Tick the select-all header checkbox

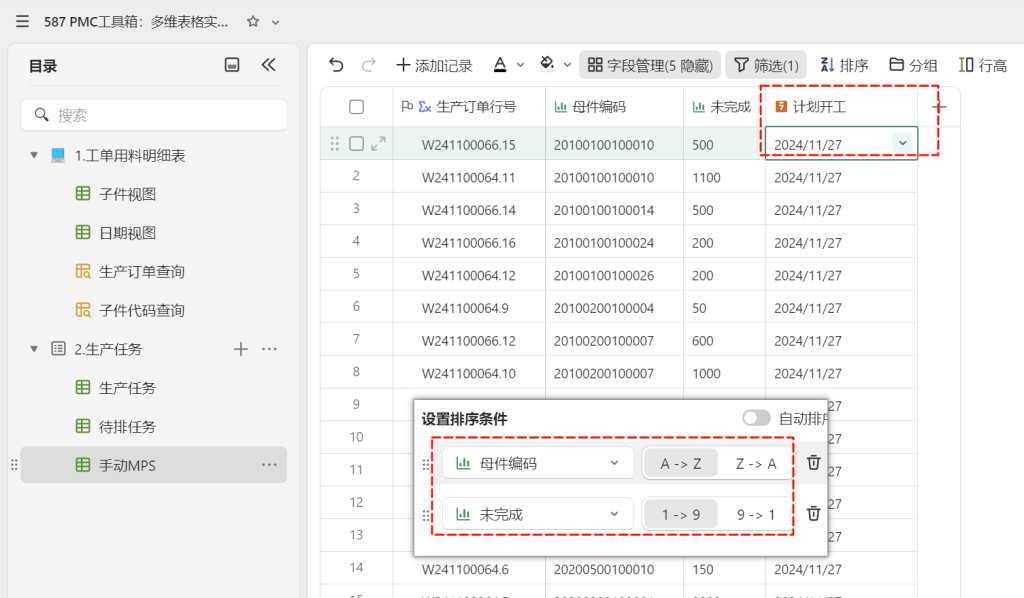click(x=357, y=106)
